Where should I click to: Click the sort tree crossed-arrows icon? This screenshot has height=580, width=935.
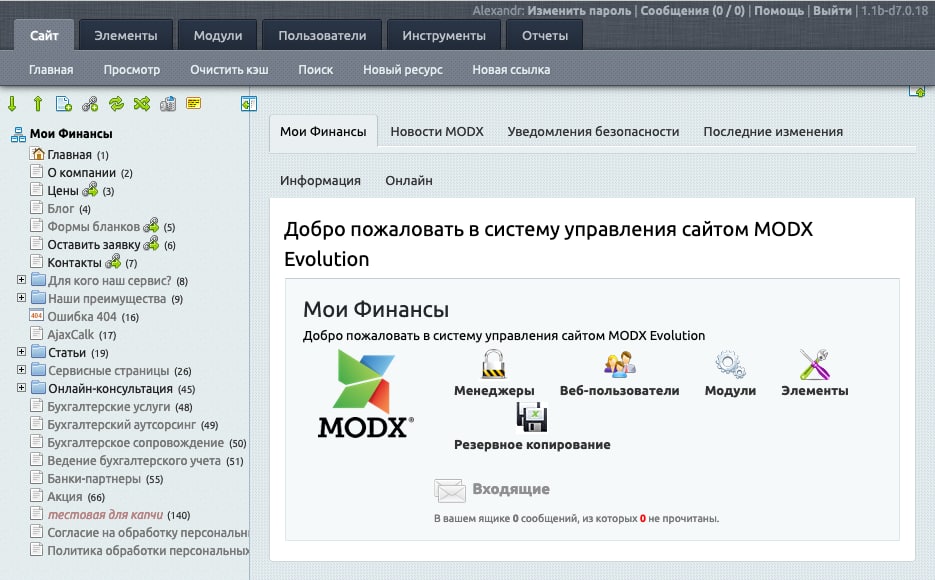pos(142,104)
